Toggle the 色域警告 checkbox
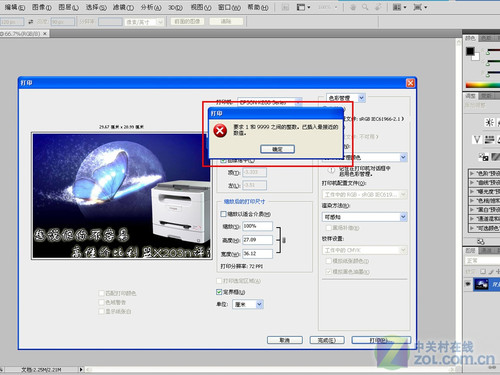Image resolution: width=500 pixels, height=375 pixels. tap(101, 302)
